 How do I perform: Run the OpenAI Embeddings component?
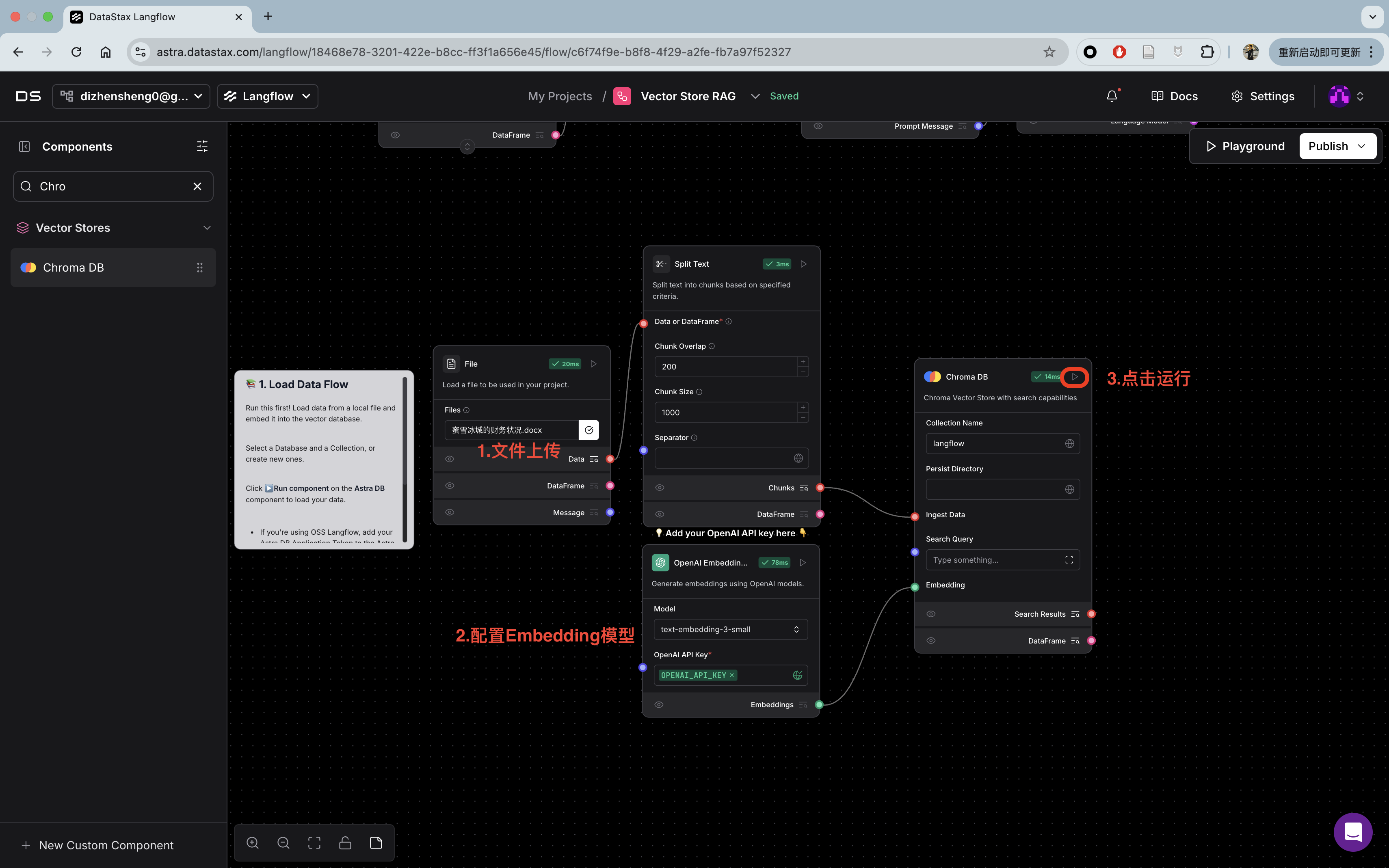click(803, 563)
